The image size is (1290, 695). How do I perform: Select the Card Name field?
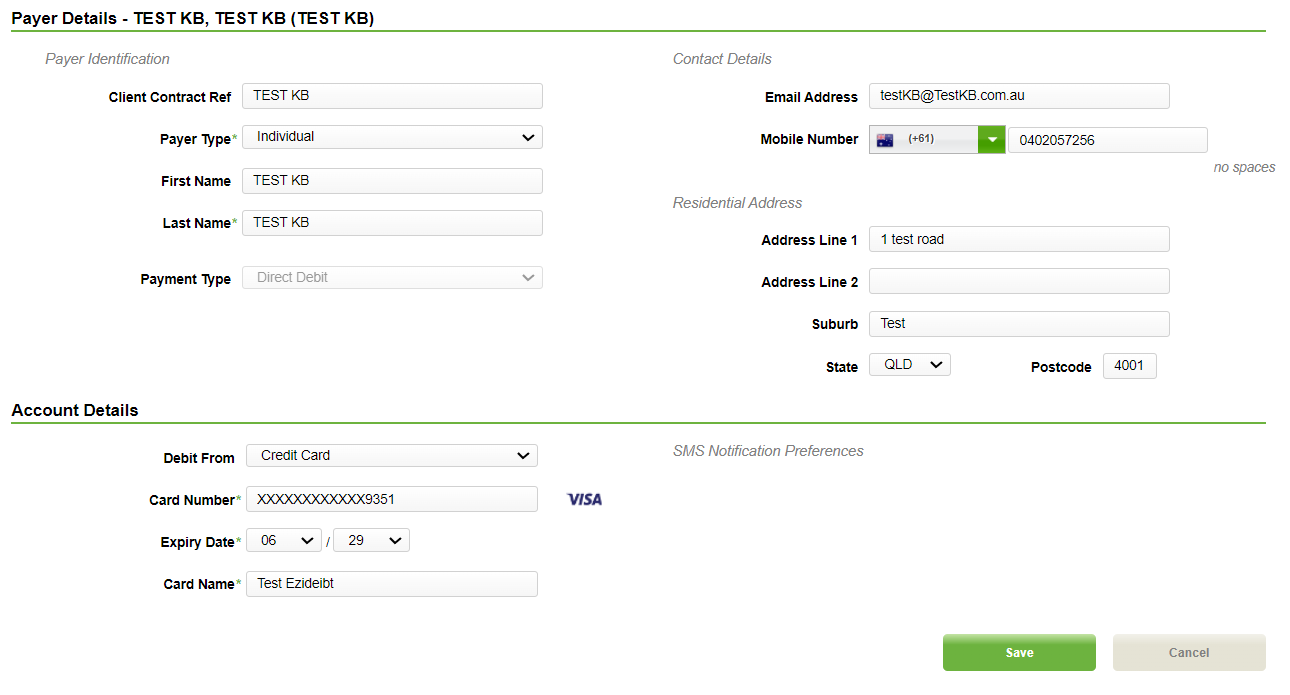392,583
